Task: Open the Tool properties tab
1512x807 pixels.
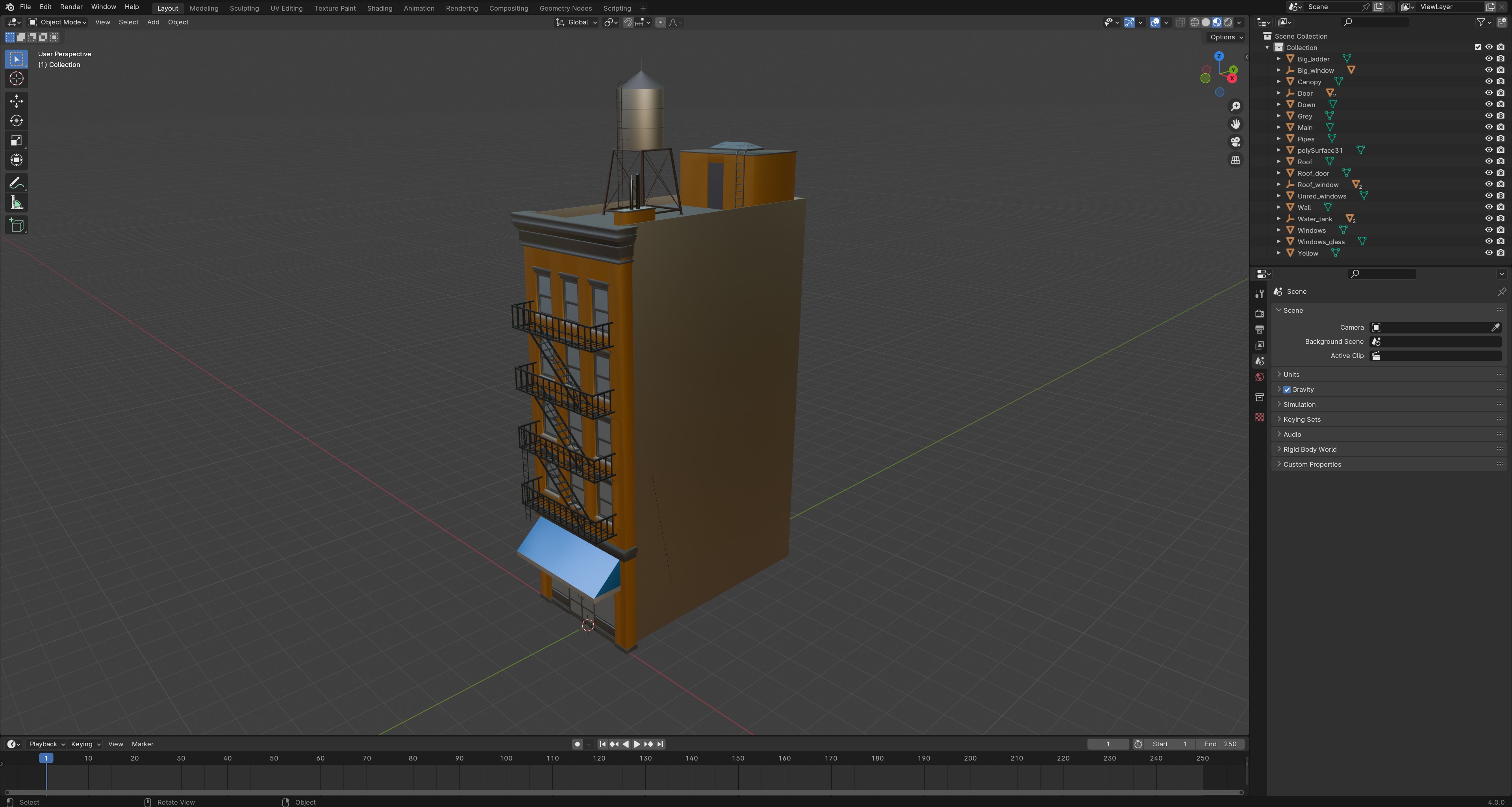Action: click(1259, 293)
